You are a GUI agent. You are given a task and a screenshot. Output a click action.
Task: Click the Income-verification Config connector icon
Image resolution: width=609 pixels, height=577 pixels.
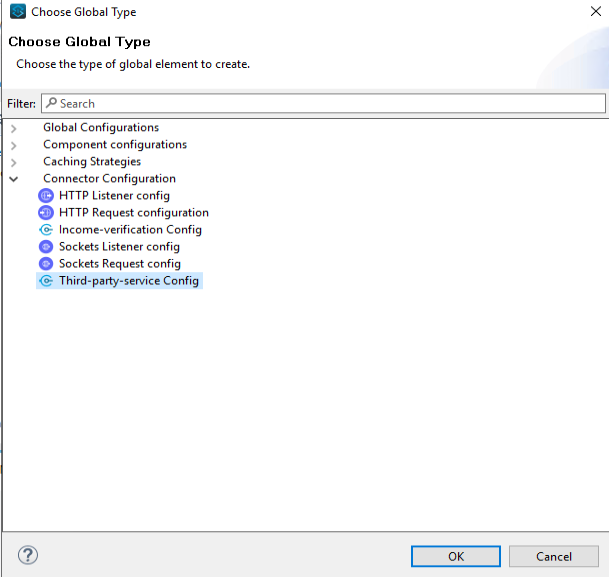46,229
